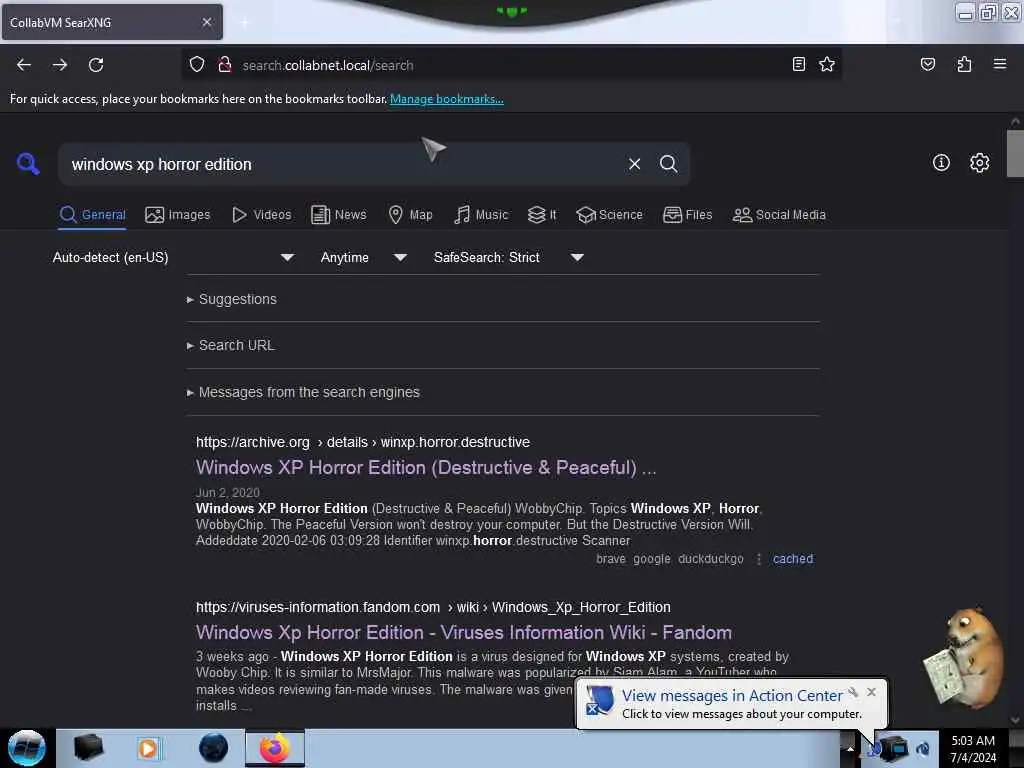Open the SafeSearch: Strict dropdown
The height and width of the screenshot is (768, 1024).
[x=509, y=257]
